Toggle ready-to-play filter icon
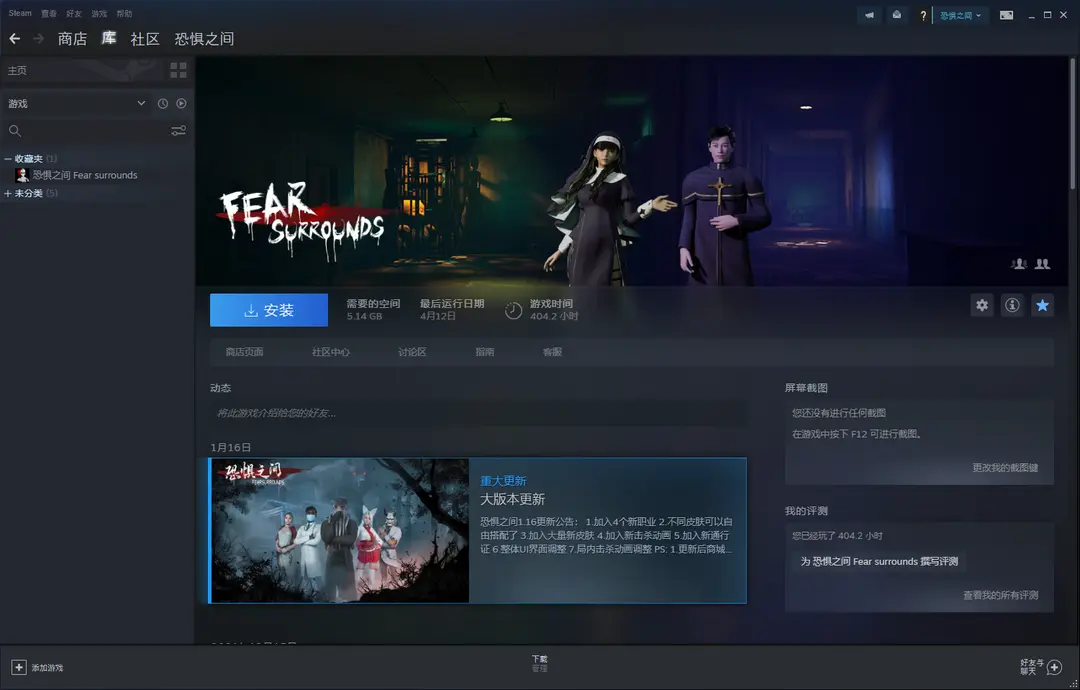The image size is (1080, 690). pyautogui.click(x=181, y=103)
